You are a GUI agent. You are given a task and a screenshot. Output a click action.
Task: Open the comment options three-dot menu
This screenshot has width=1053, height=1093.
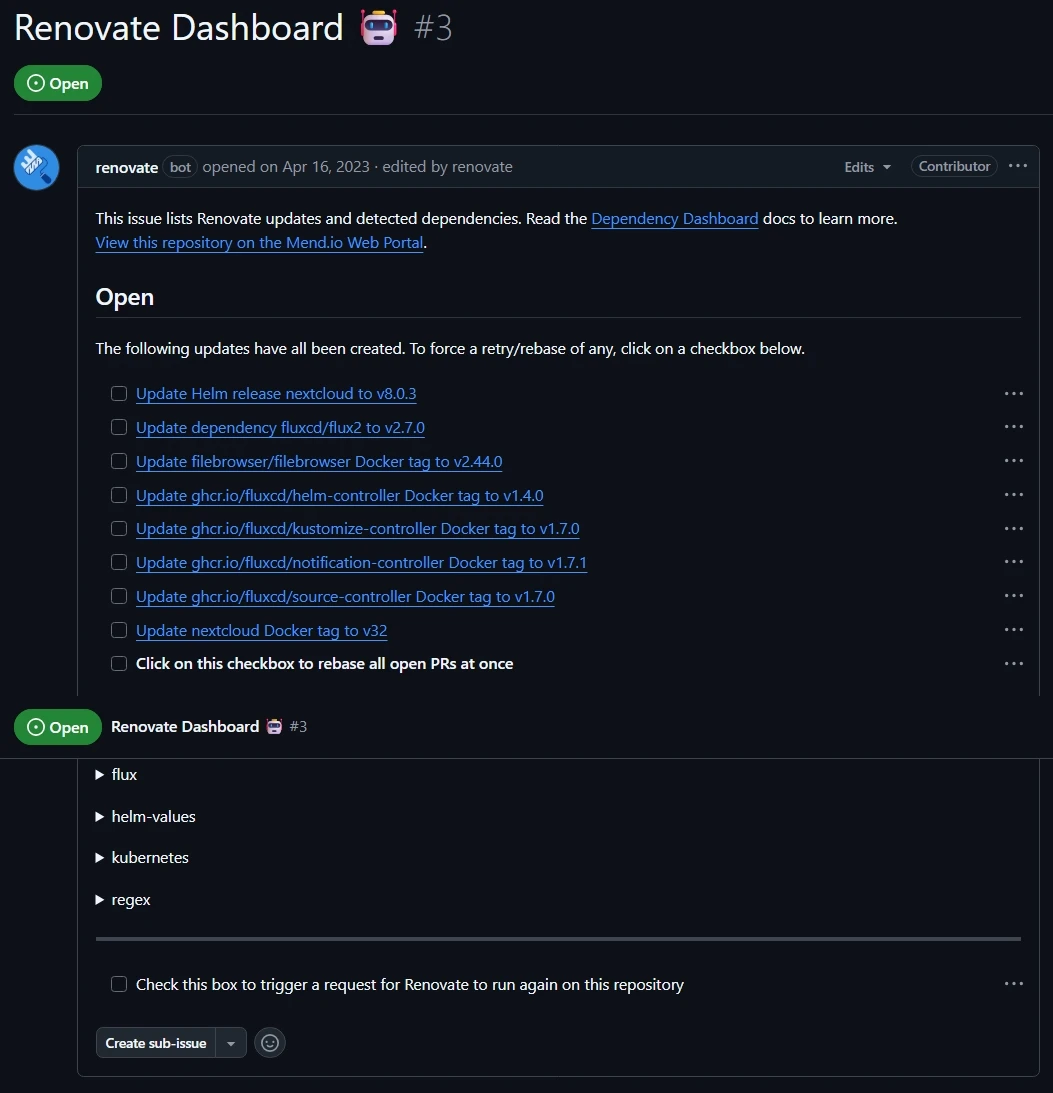tap(1018, 166)
